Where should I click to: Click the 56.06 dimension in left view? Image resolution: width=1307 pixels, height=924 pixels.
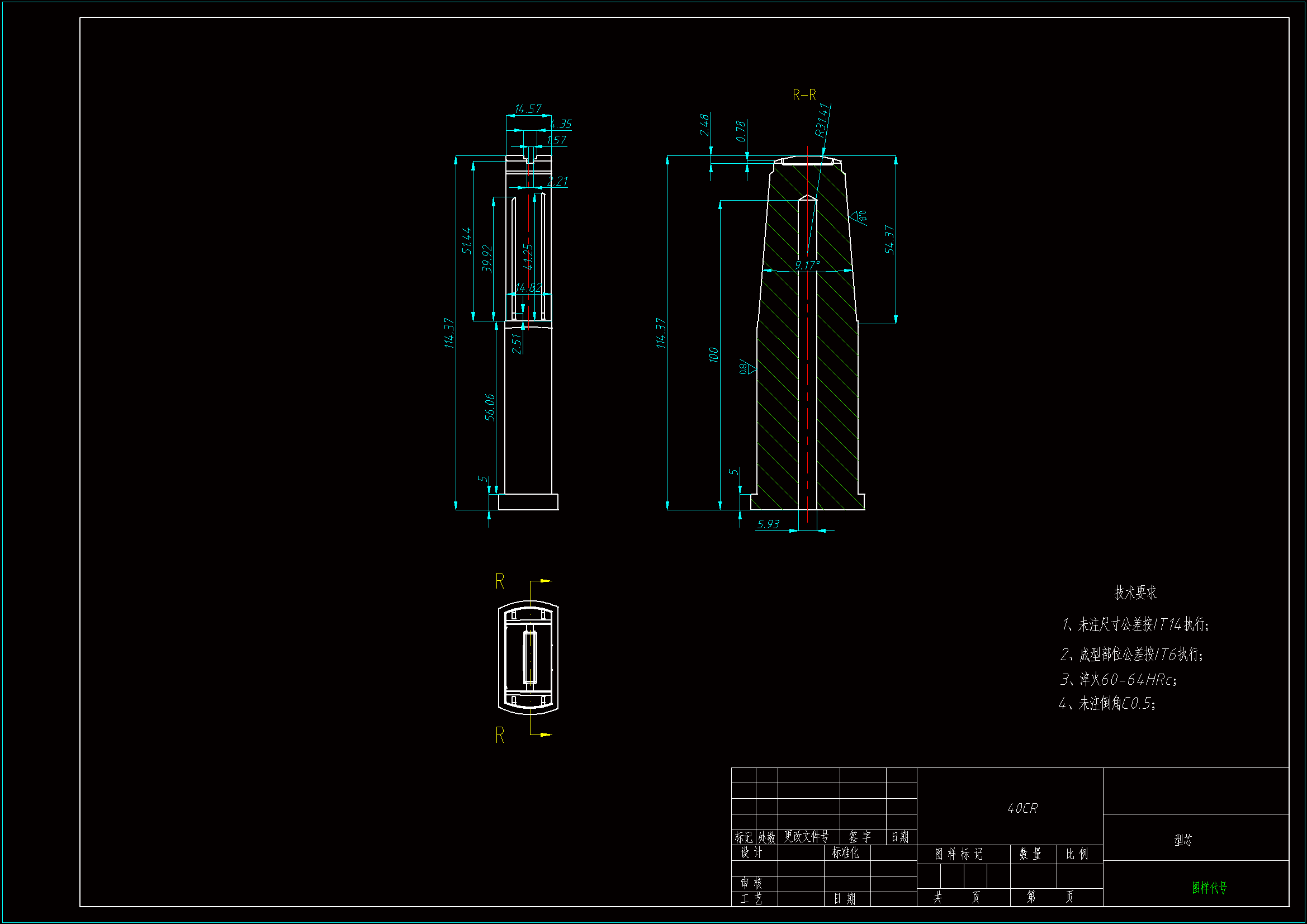pos(490,407)
